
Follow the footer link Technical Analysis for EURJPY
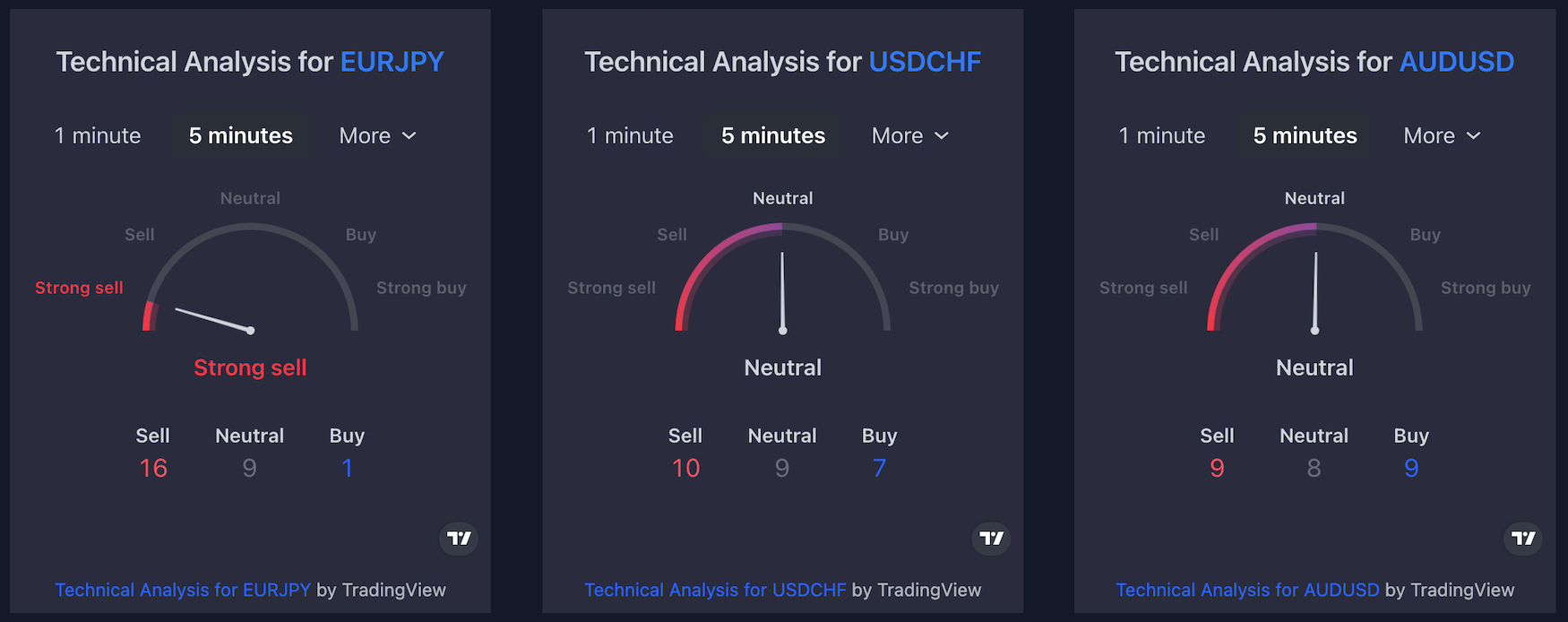[183, 590]
